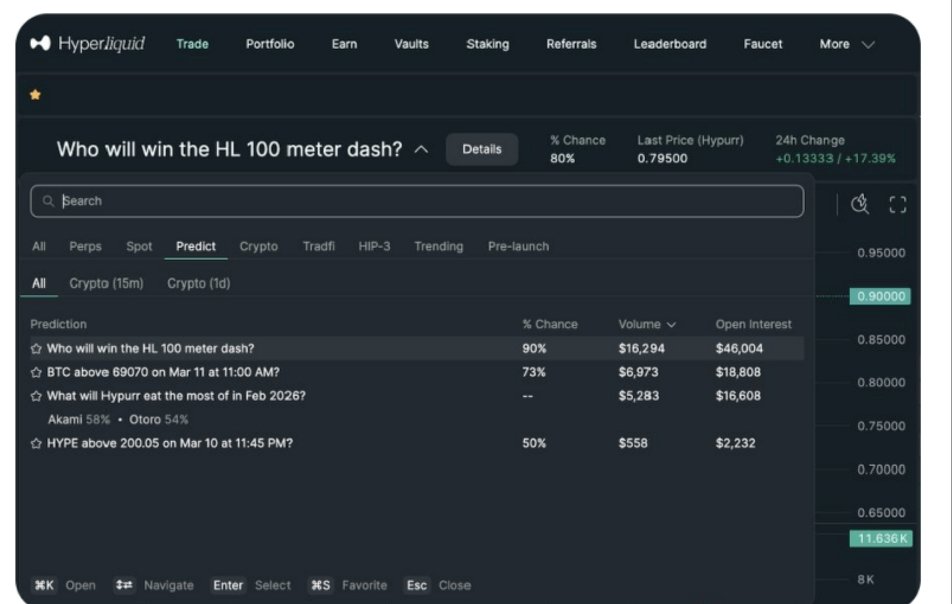The width and height of the screenshot is (952, 604).
Task: Click the Search input field
Action: [417, 201]
